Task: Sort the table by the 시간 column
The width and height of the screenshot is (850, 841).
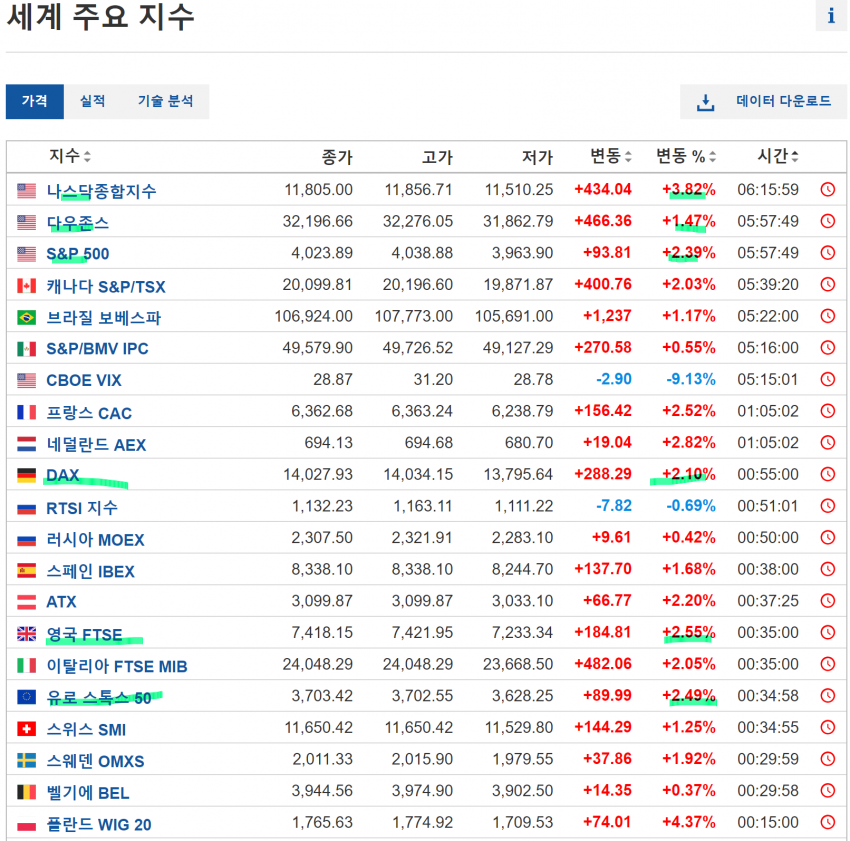Action: (778, 156)
